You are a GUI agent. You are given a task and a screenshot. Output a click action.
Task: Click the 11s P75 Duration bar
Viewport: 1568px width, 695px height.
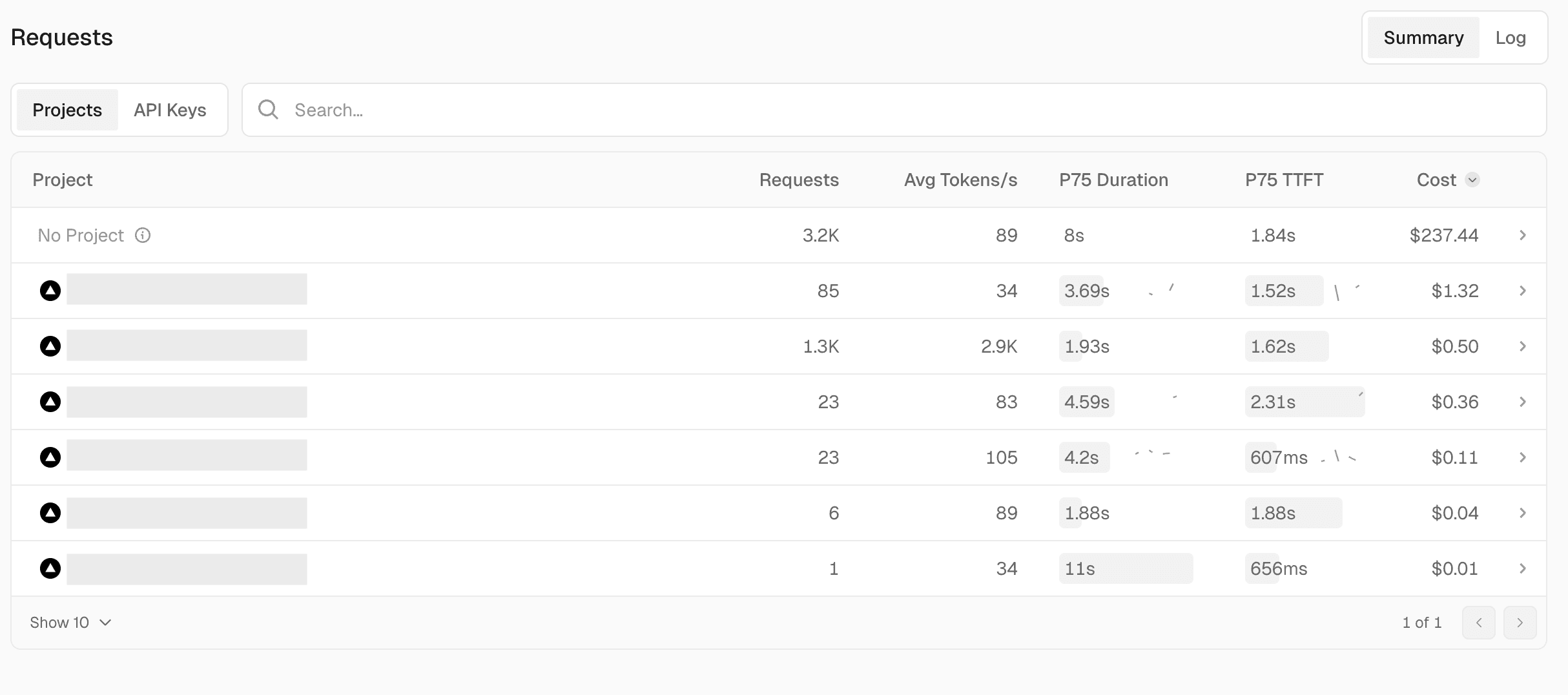(1126, 568)
